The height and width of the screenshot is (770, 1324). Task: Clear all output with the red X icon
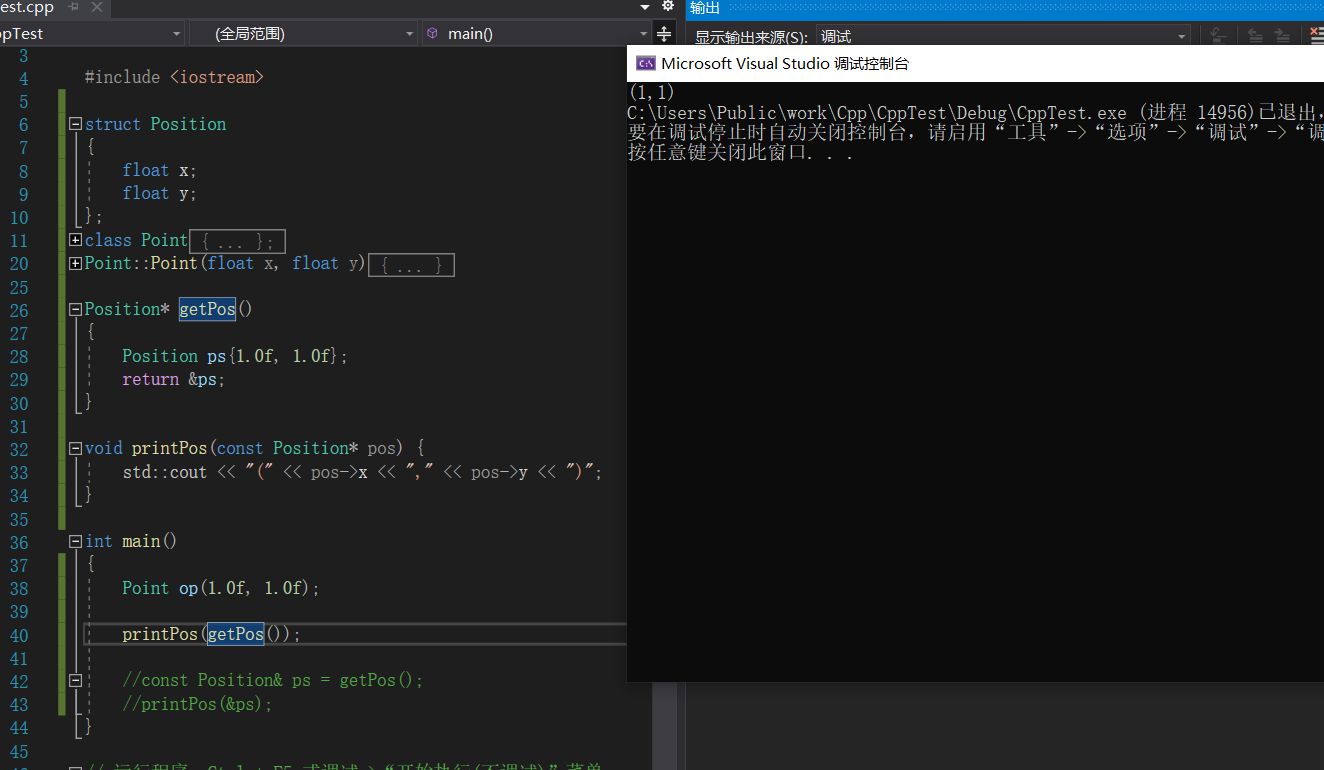[x=1316, y=36]
